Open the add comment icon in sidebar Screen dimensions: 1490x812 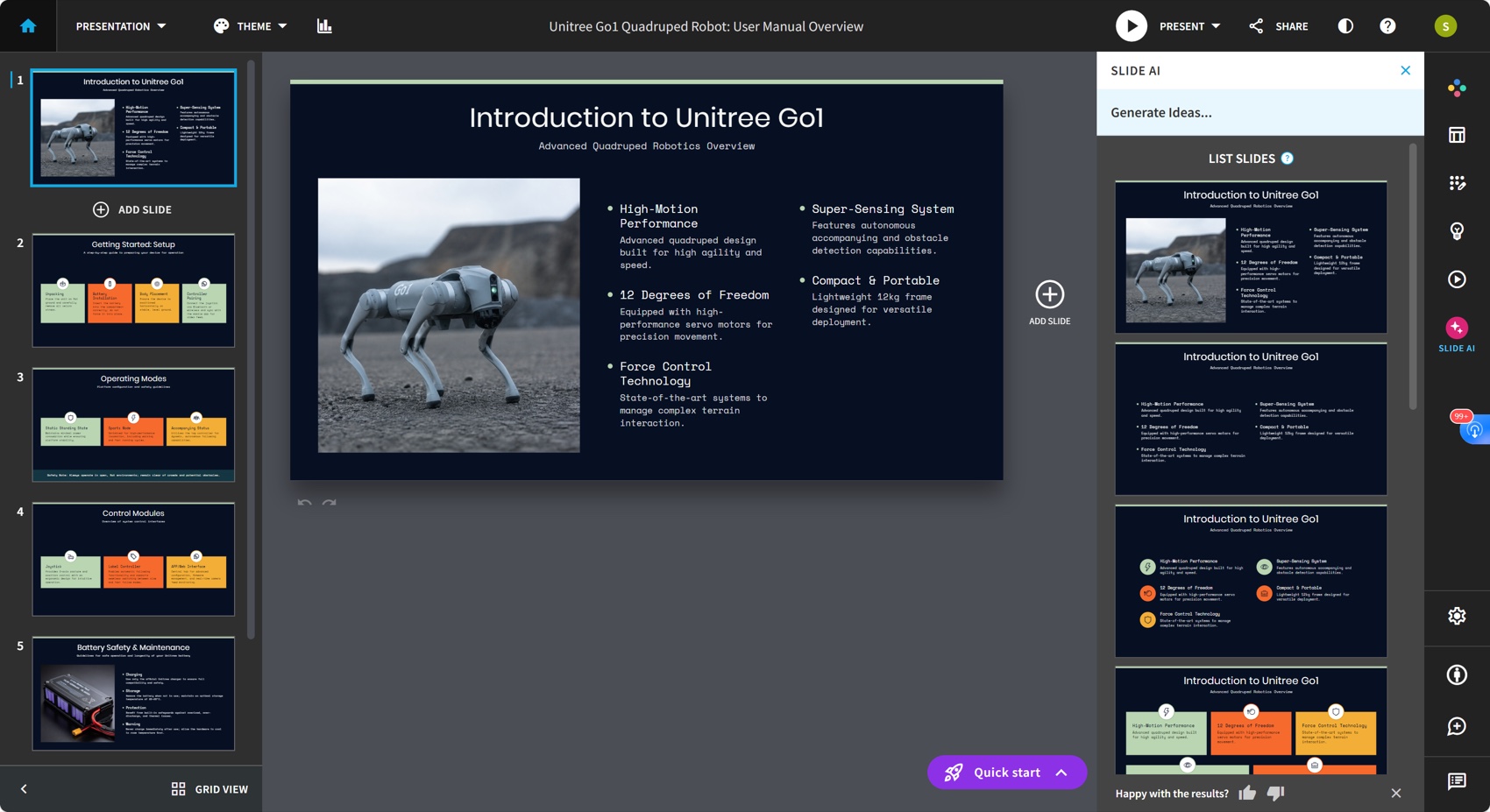coord(1457,726)
